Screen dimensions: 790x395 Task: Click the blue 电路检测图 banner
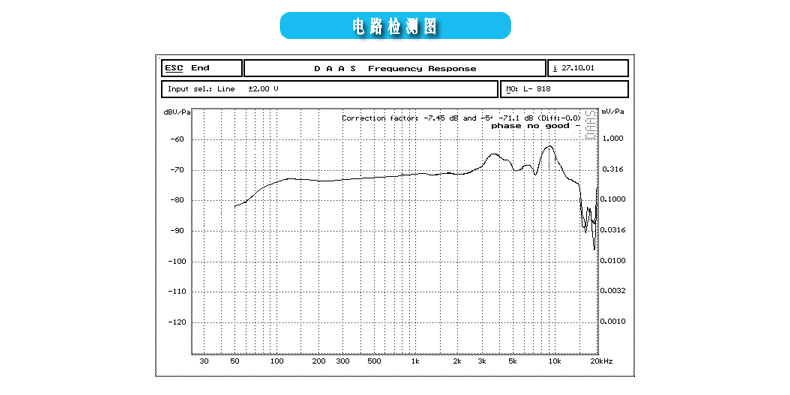[395, 26]
